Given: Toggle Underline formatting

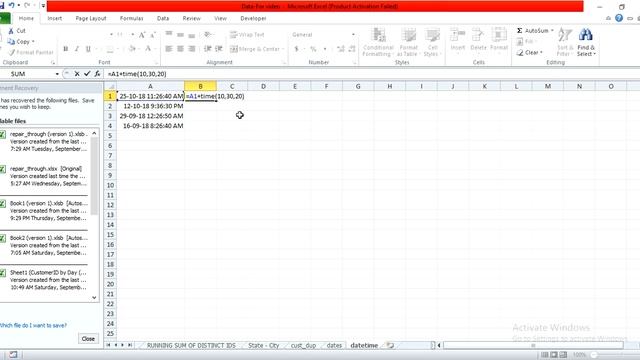Looking at the screenshot, I should (x=88, y=49).
